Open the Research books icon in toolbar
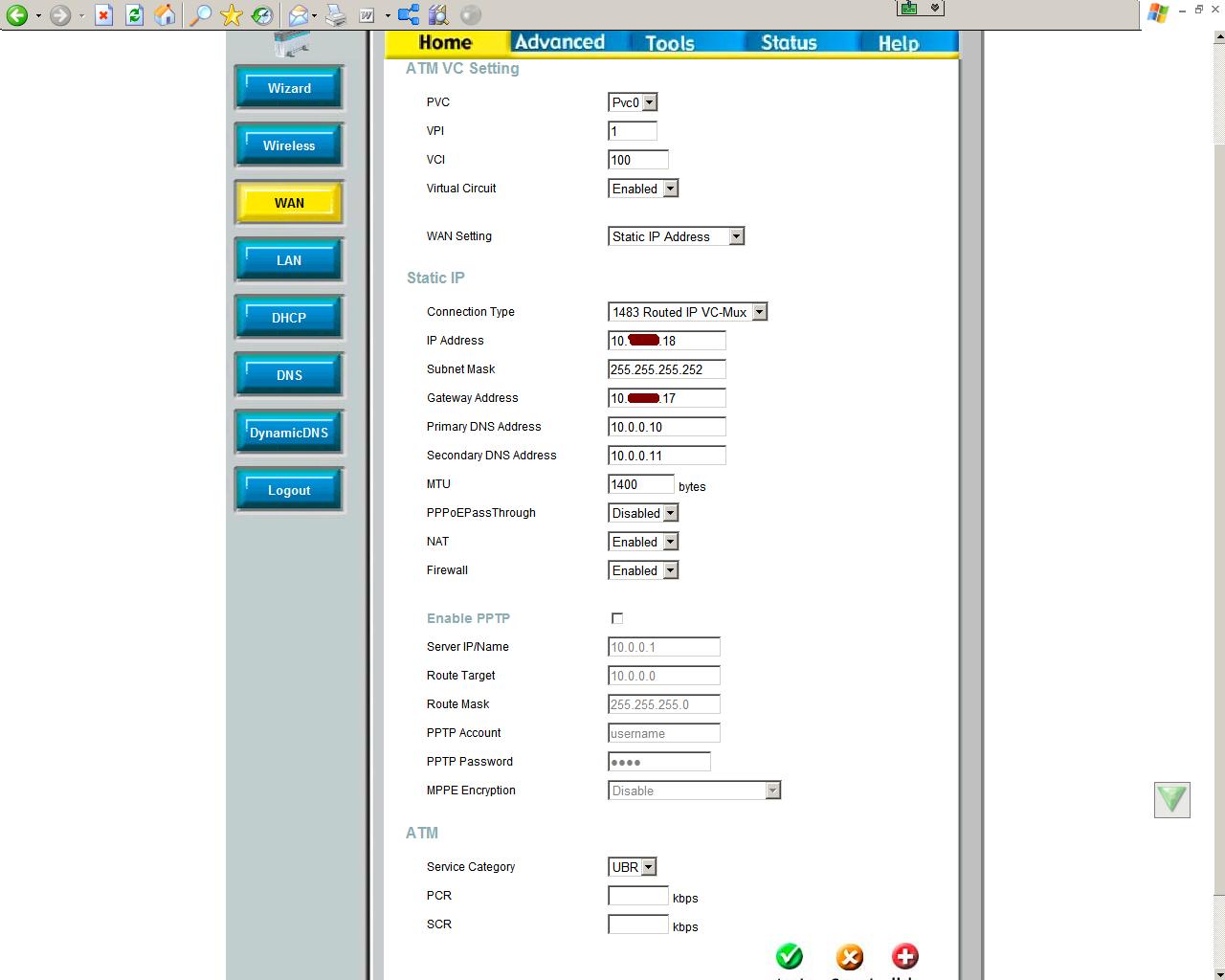 438,15
